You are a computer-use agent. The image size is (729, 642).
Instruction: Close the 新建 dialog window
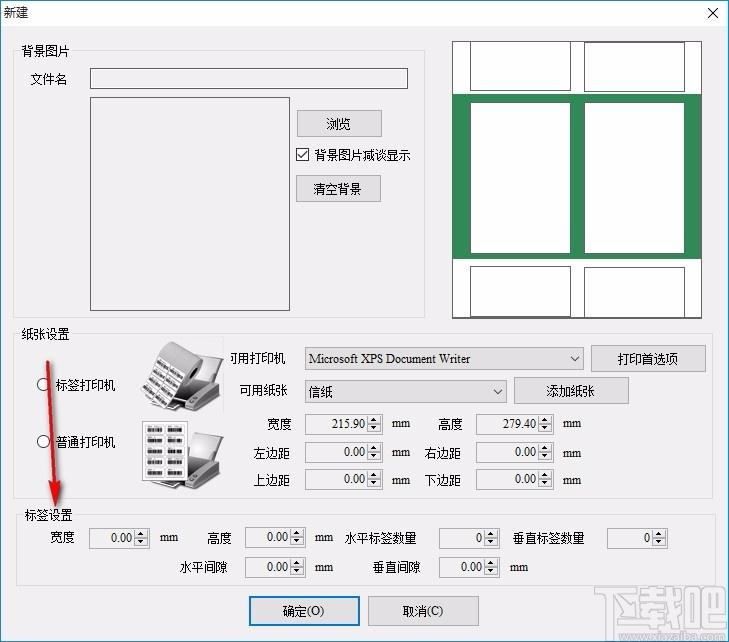point(713,13)
